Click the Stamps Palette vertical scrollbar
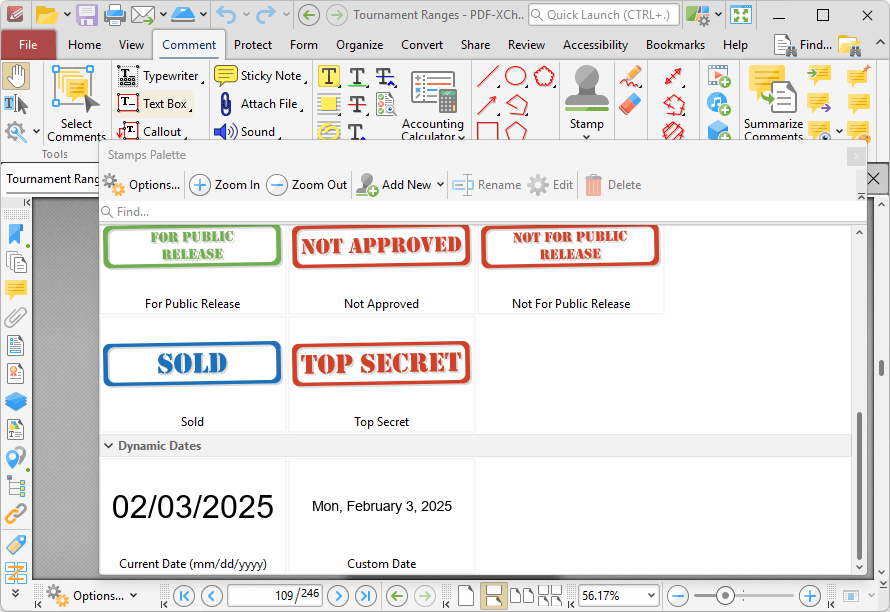 pos(859,486)
